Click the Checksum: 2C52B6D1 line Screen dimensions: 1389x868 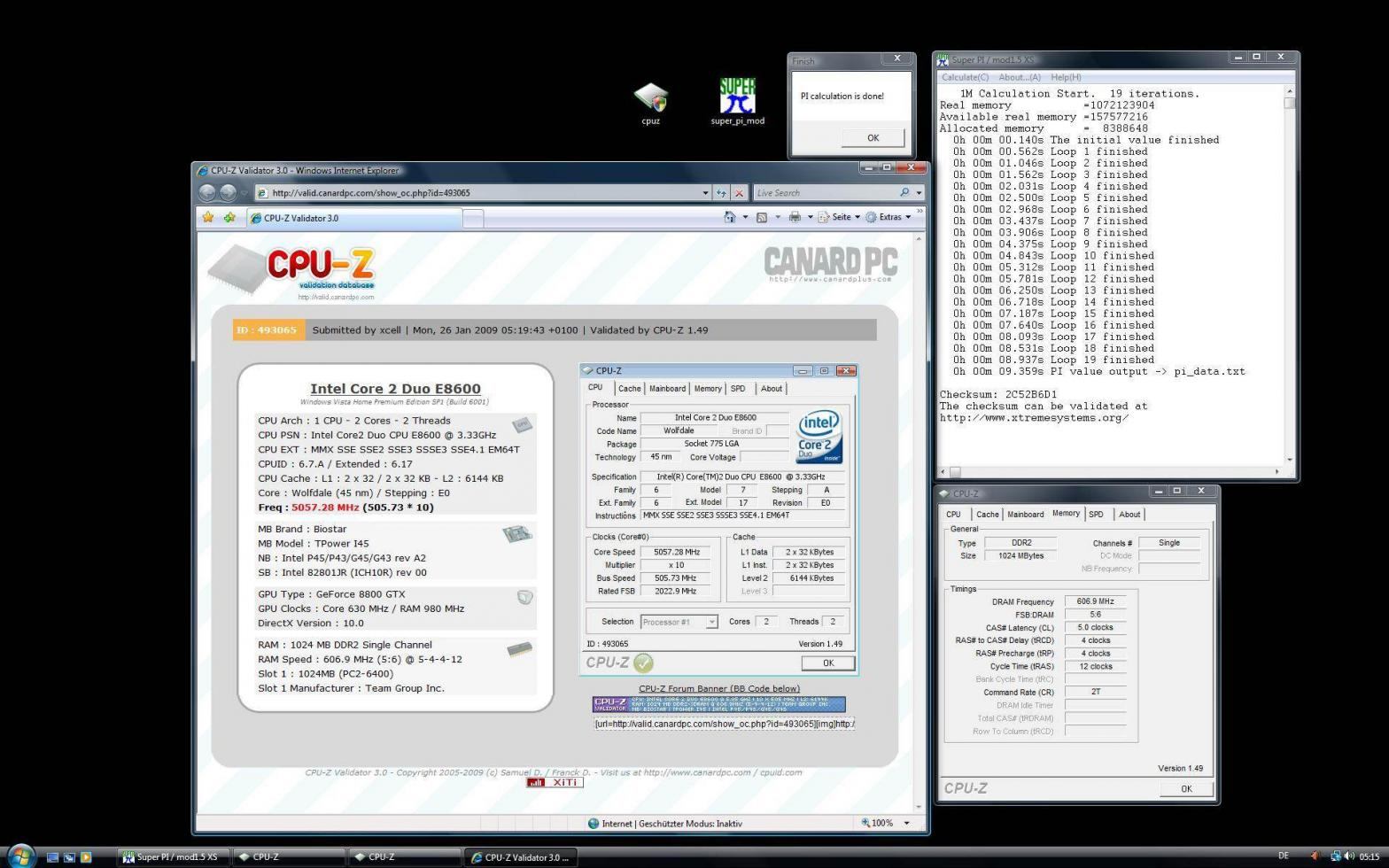click(x=997, y=394)
